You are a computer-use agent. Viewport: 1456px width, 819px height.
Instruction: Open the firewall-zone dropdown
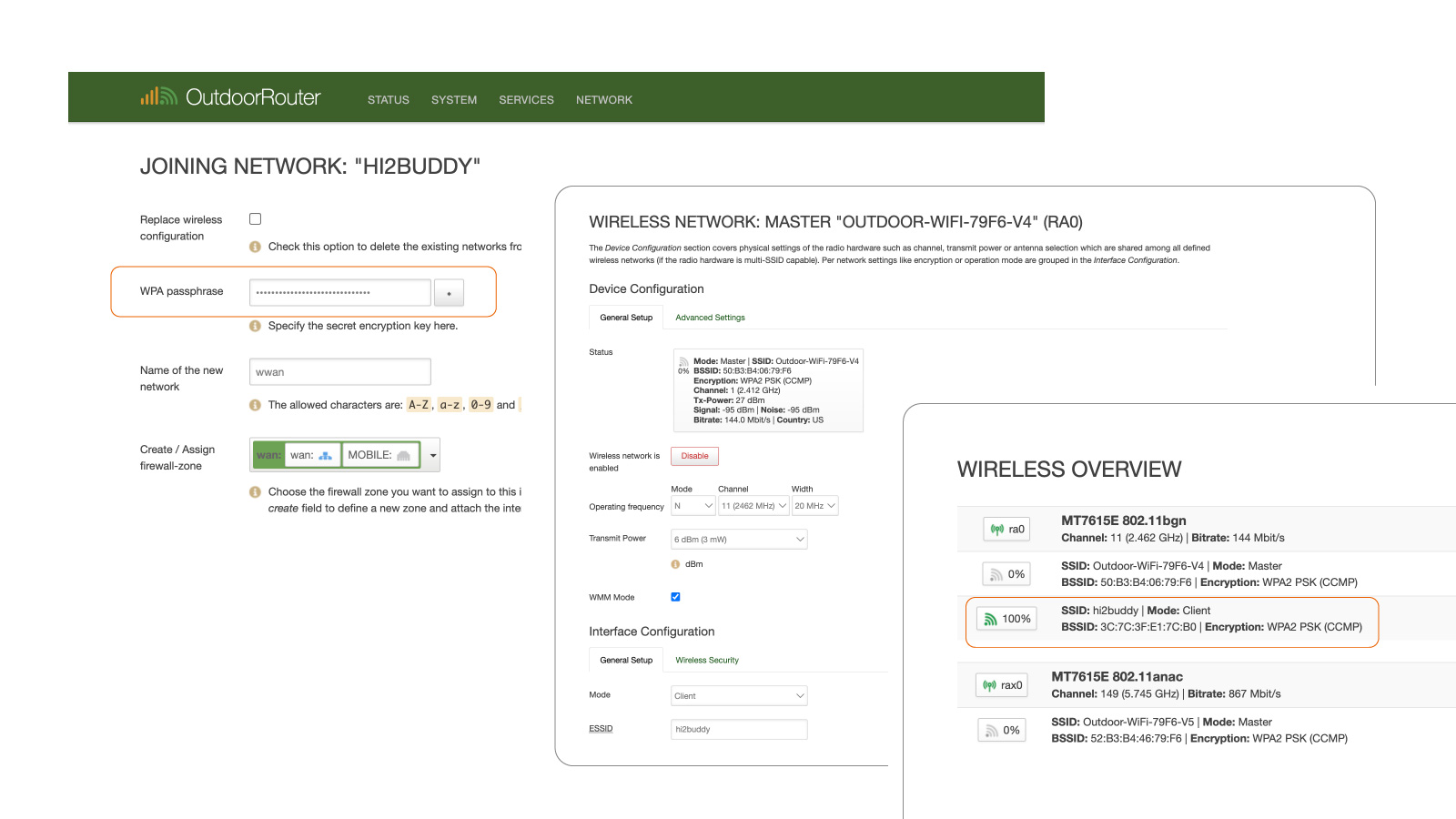[x=433, y=455]
